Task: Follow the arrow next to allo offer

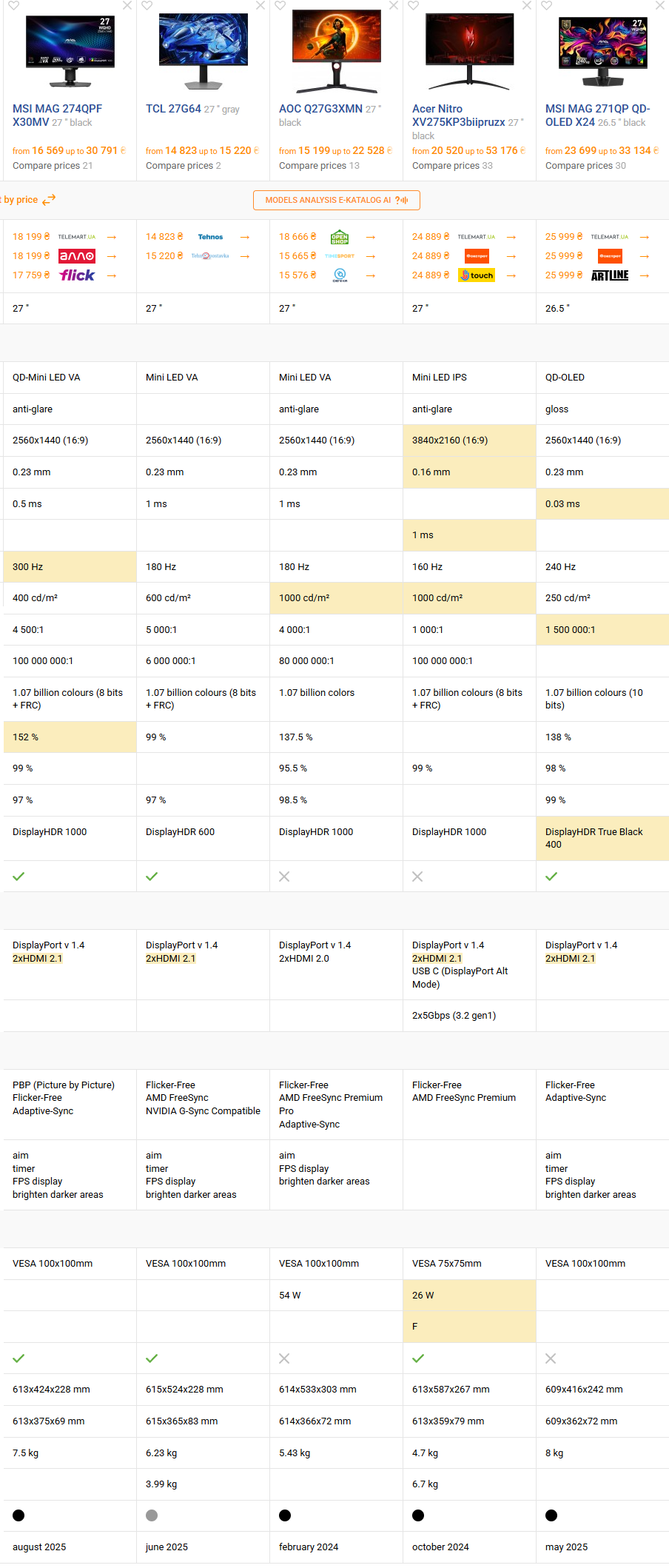Action: 112,256
